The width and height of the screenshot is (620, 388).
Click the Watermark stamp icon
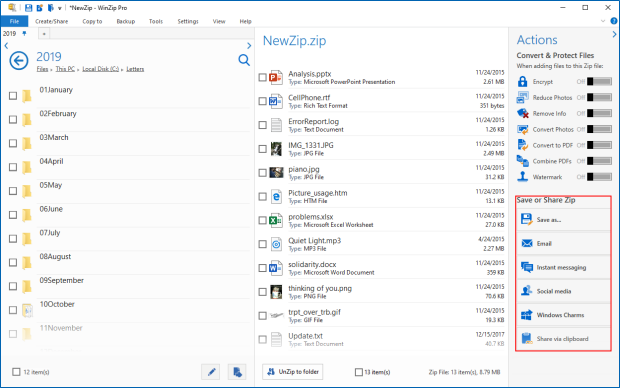pos(523,177)
